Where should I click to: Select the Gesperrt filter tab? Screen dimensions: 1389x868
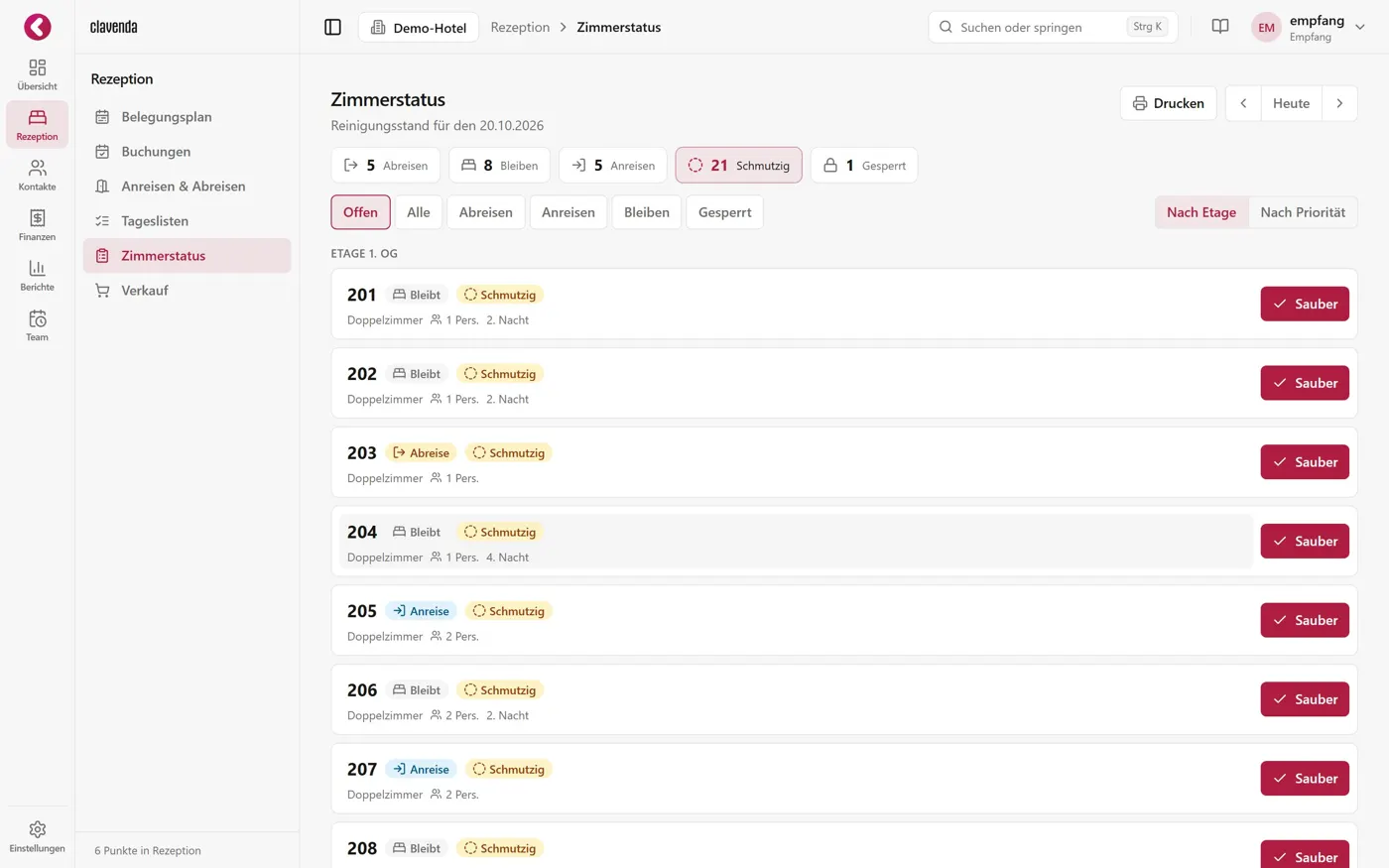[725, 212]
